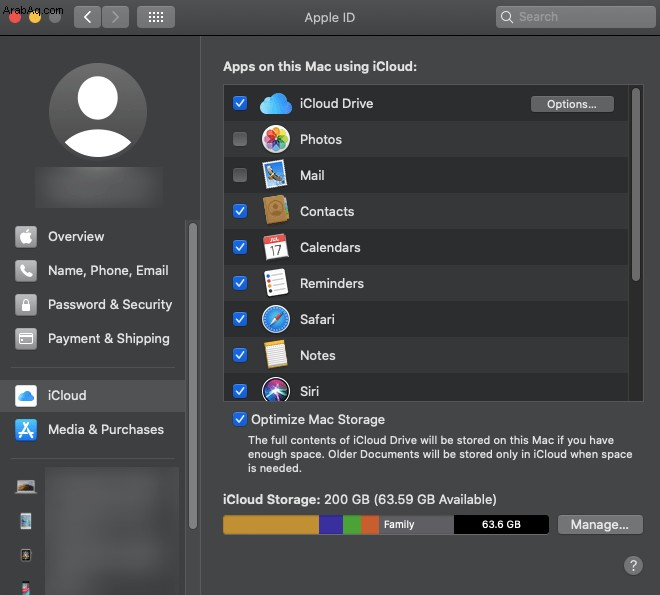Go back with the left arrow
The image size is (660, 595).
88,17
